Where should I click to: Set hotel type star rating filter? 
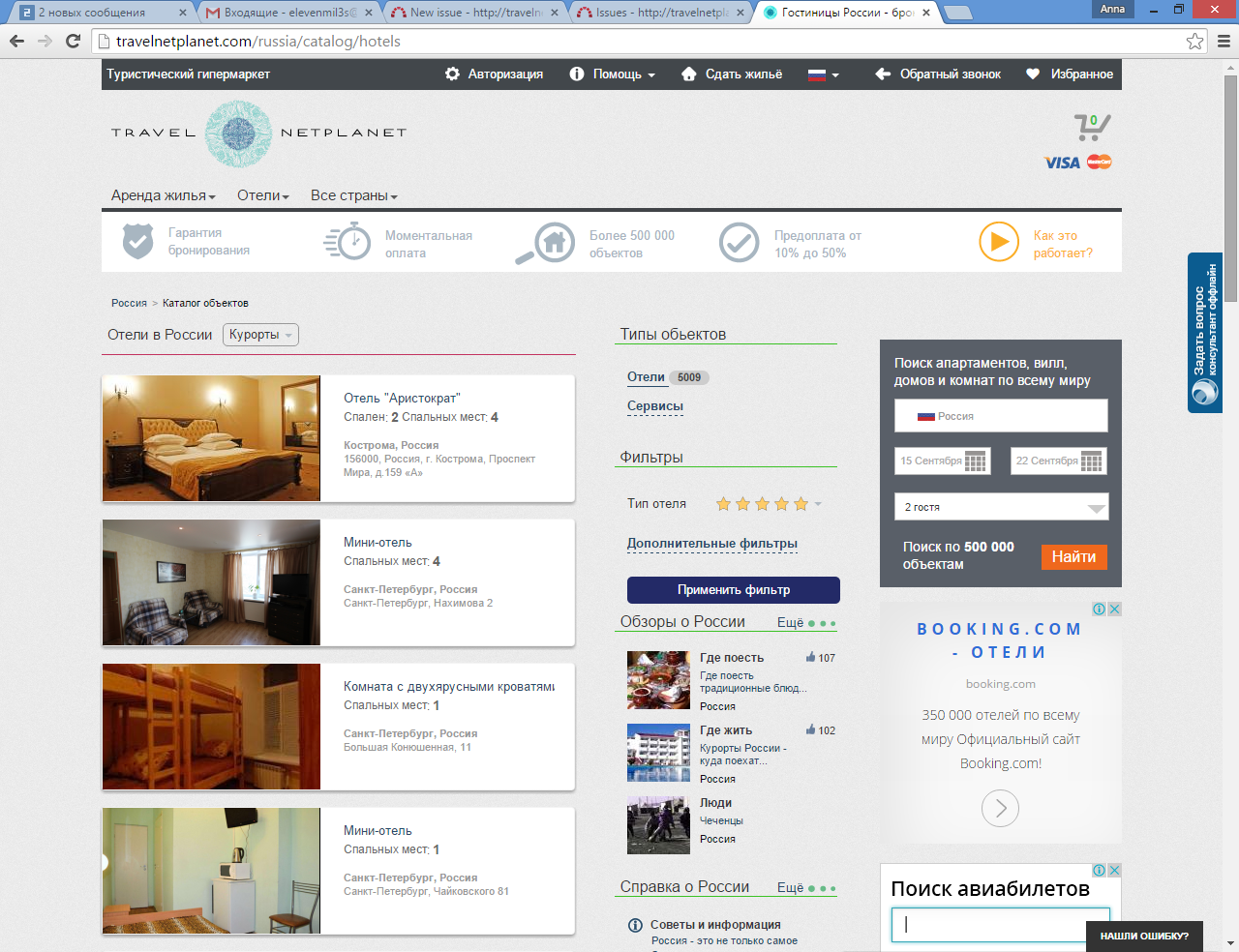pos(762,504)
